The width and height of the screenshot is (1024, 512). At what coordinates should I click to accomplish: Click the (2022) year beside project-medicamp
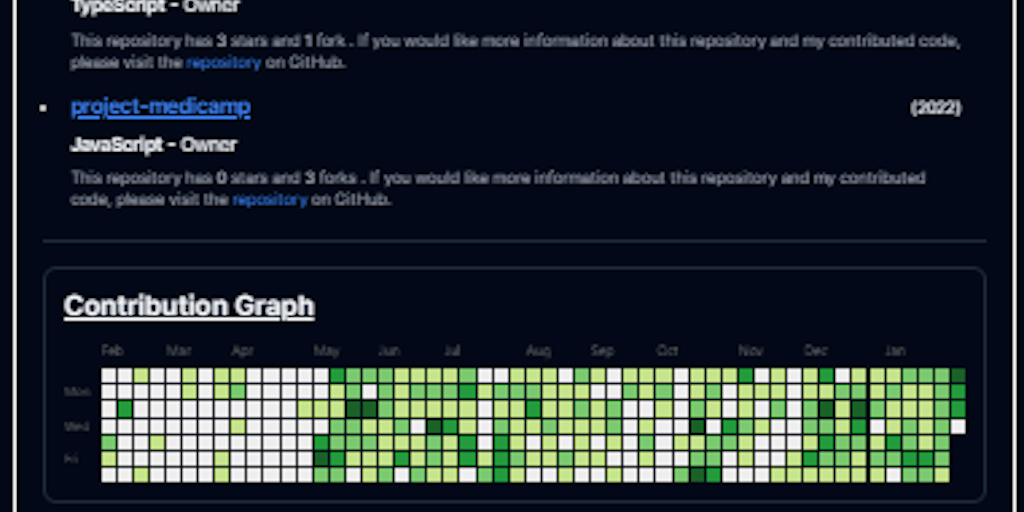tap(935, 108)
